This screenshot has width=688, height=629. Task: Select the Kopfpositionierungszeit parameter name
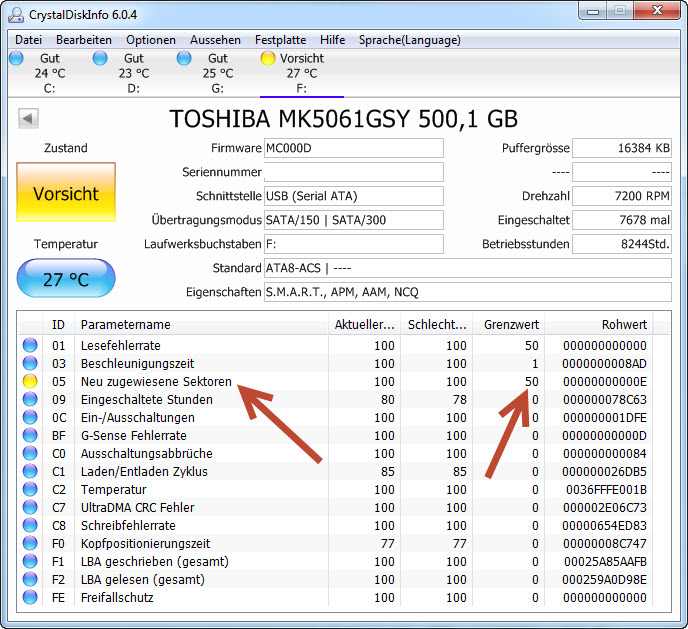tap(146, 544)
